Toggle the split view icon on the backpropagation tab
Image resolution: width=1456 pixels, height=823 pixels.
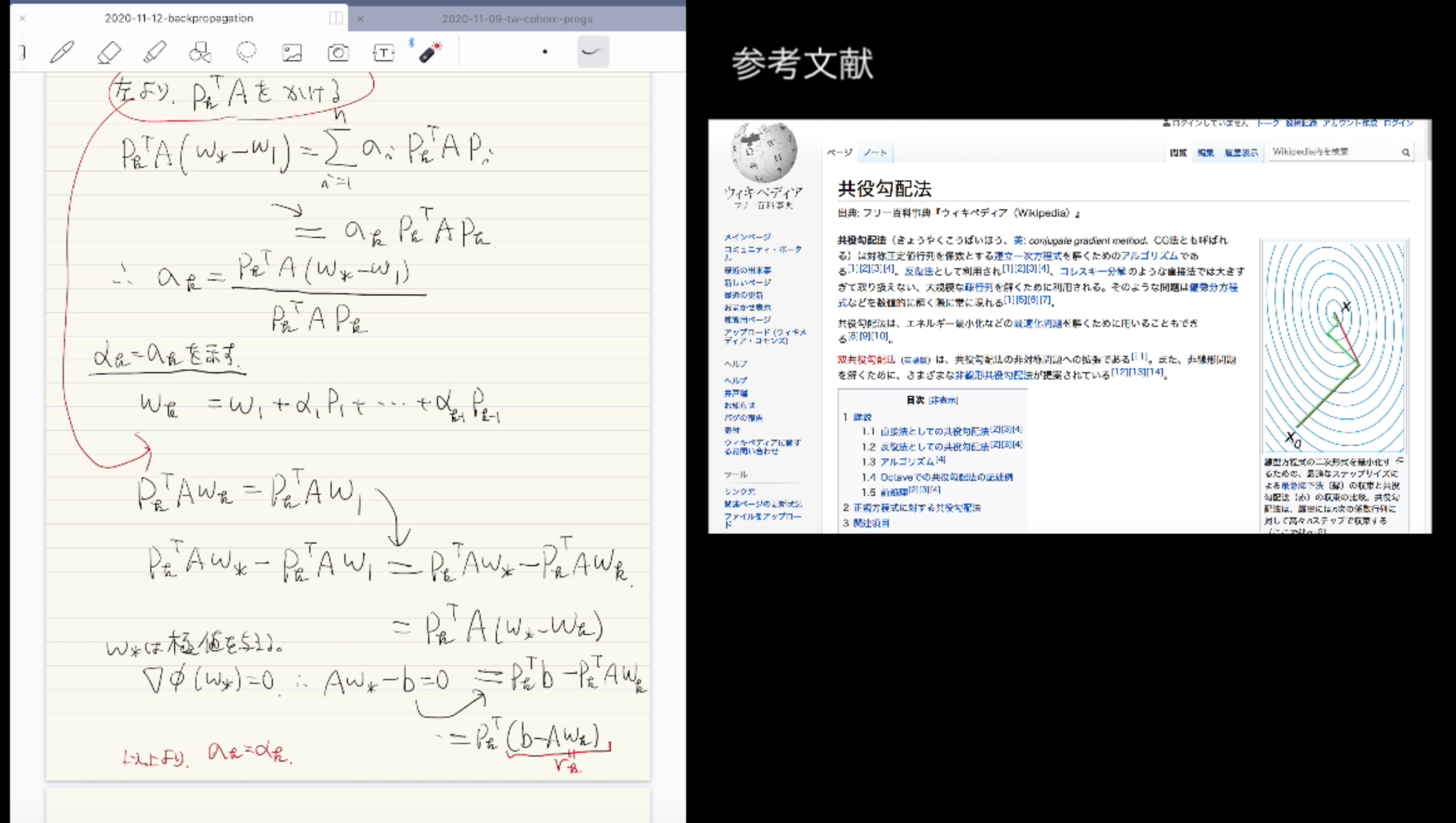(336, 18)
